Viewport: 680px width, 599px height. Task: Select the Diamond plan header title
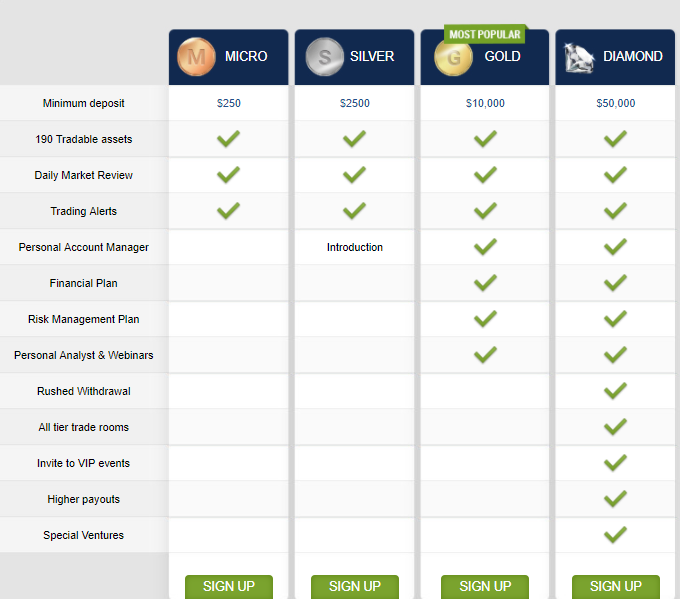coord(633,56)
